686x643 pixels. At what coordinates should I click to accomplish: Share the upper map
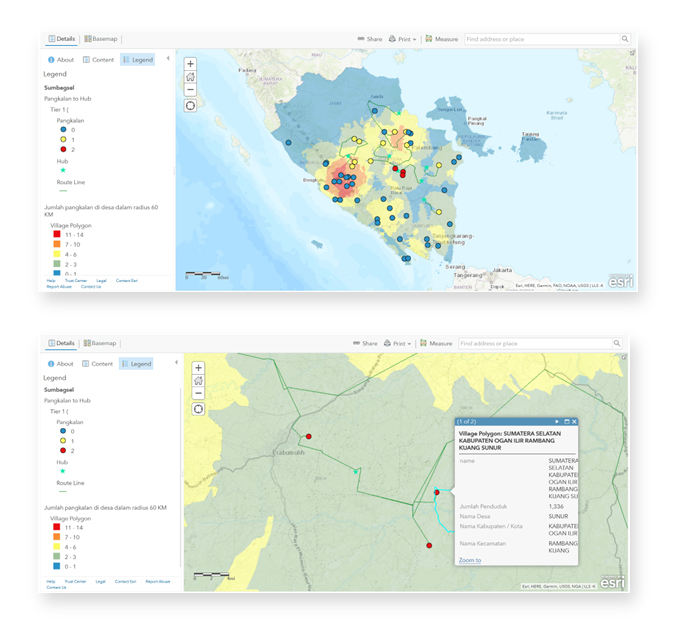click(x=370, y=39)
